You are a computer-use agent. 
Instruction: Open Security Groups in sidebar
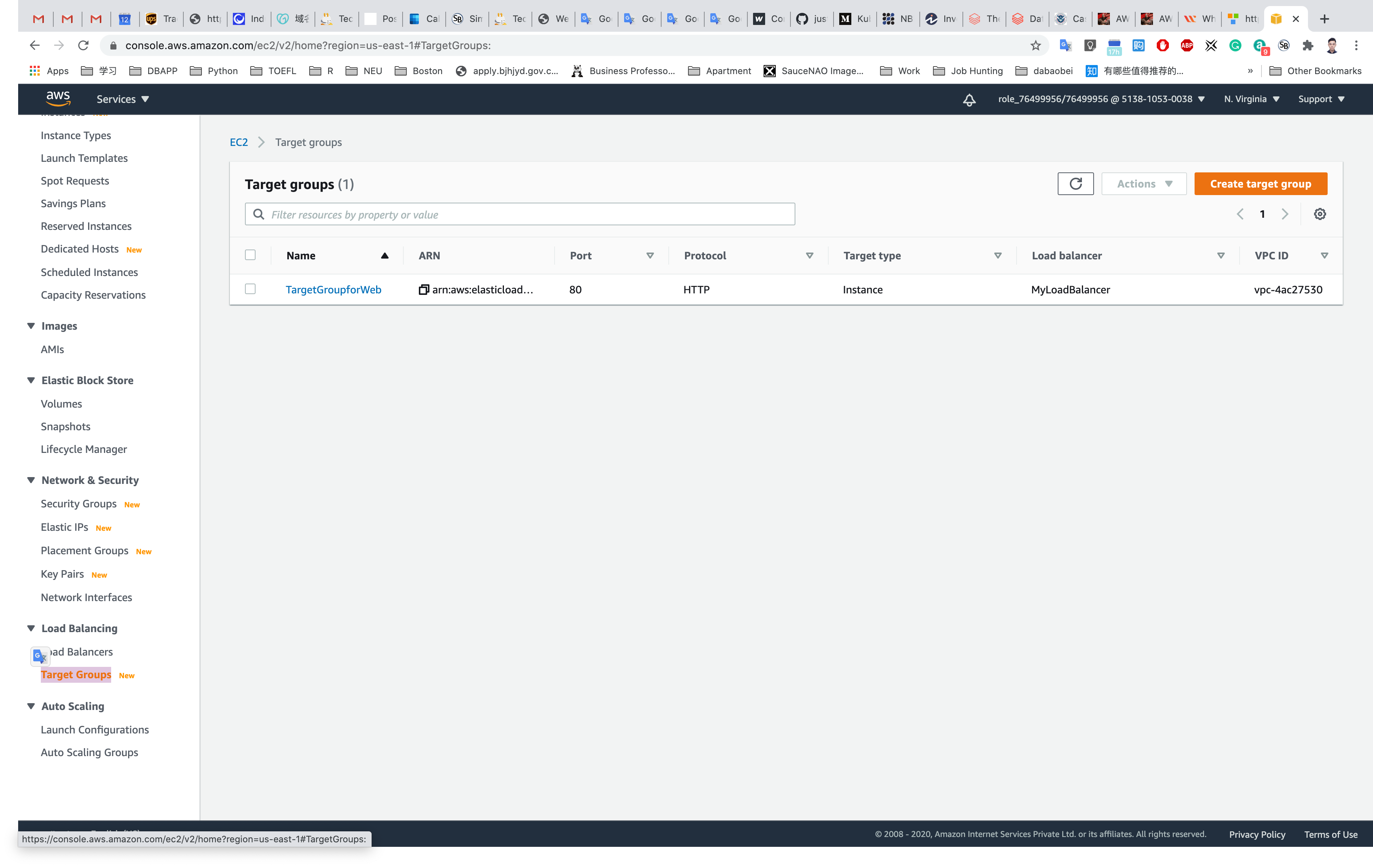click(79, 504)
